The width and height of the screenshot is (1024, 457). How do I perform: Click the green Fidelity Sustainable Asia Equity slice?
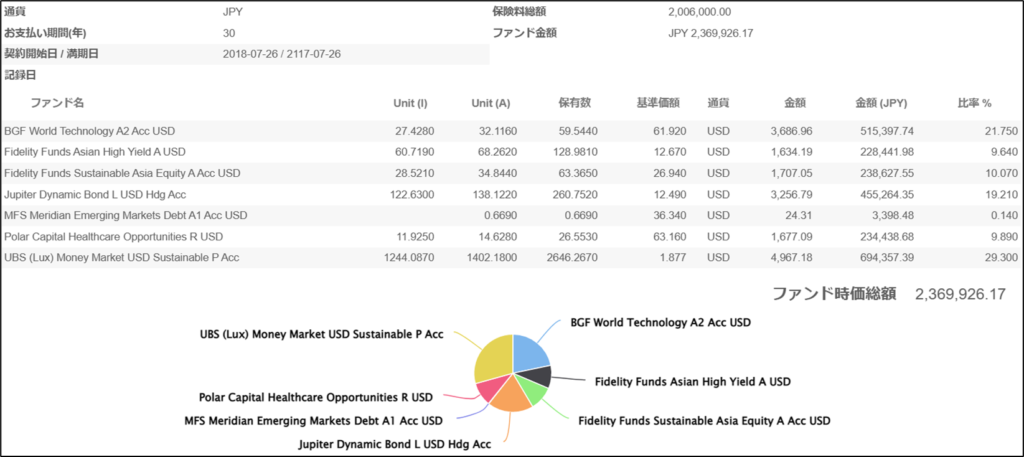point(532,390)
